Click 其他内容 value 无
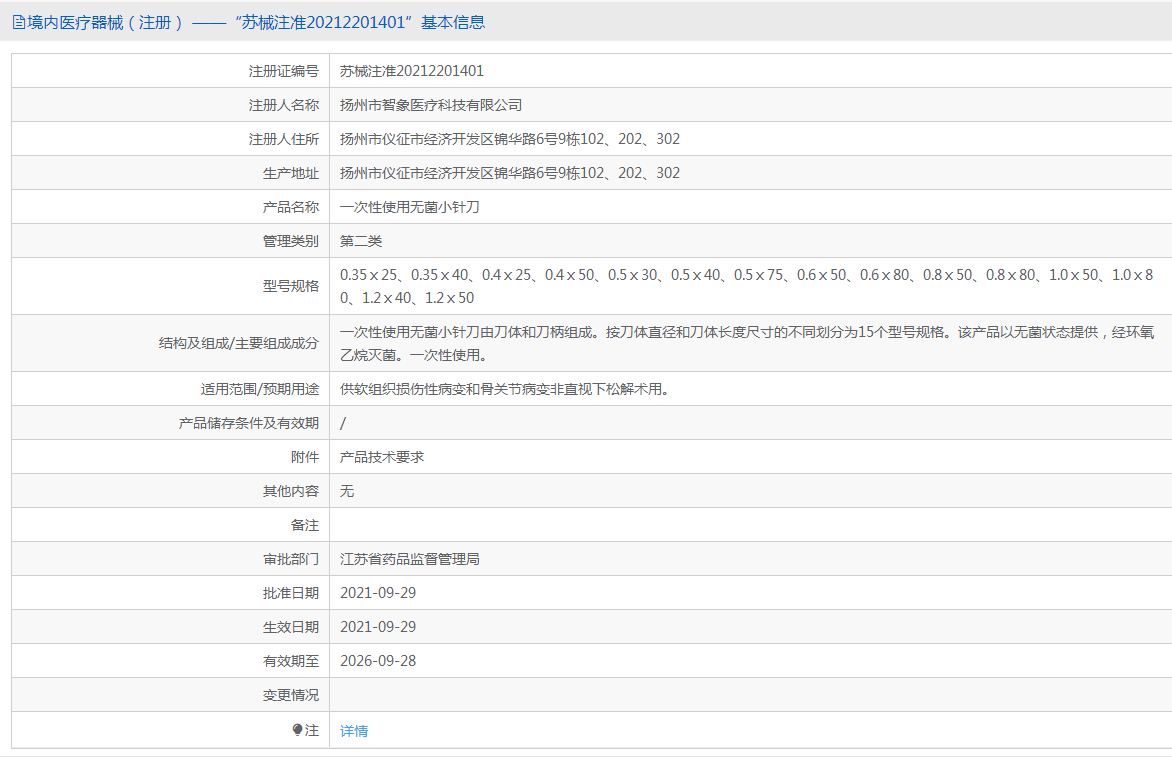This screenshot has height=757, width=1172. 347,491
